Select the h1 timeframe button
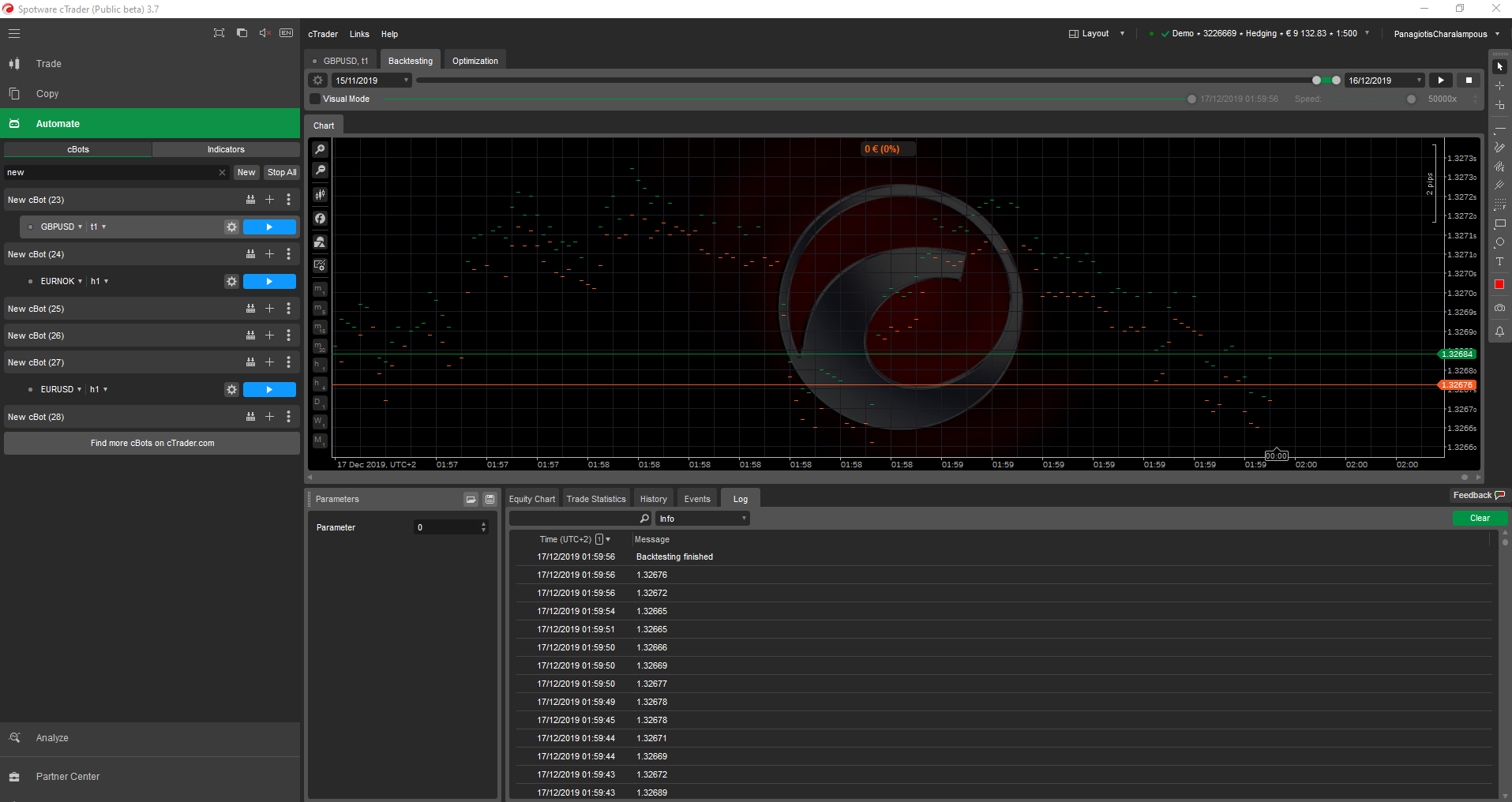Screen dimensions: 1512x802 [x=320, y=365]
